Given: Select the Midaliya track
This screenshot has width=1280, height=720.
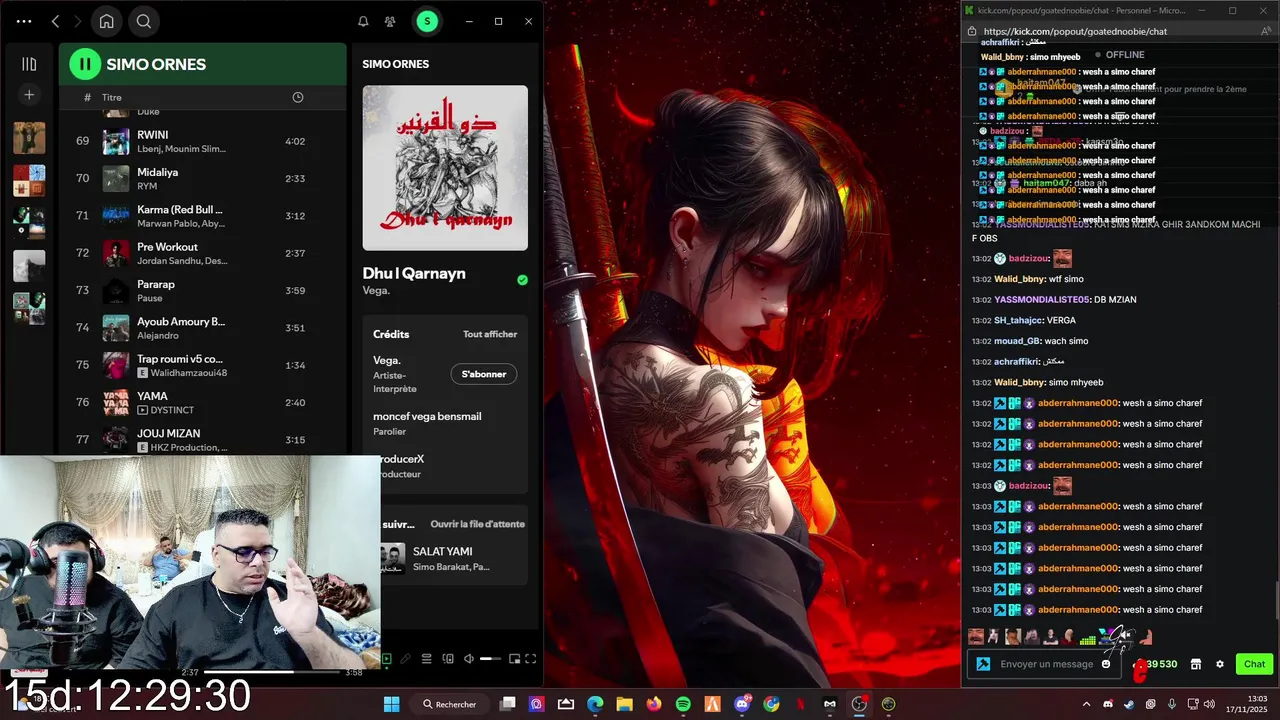Looking at the screenshot, I should [202, 178].
